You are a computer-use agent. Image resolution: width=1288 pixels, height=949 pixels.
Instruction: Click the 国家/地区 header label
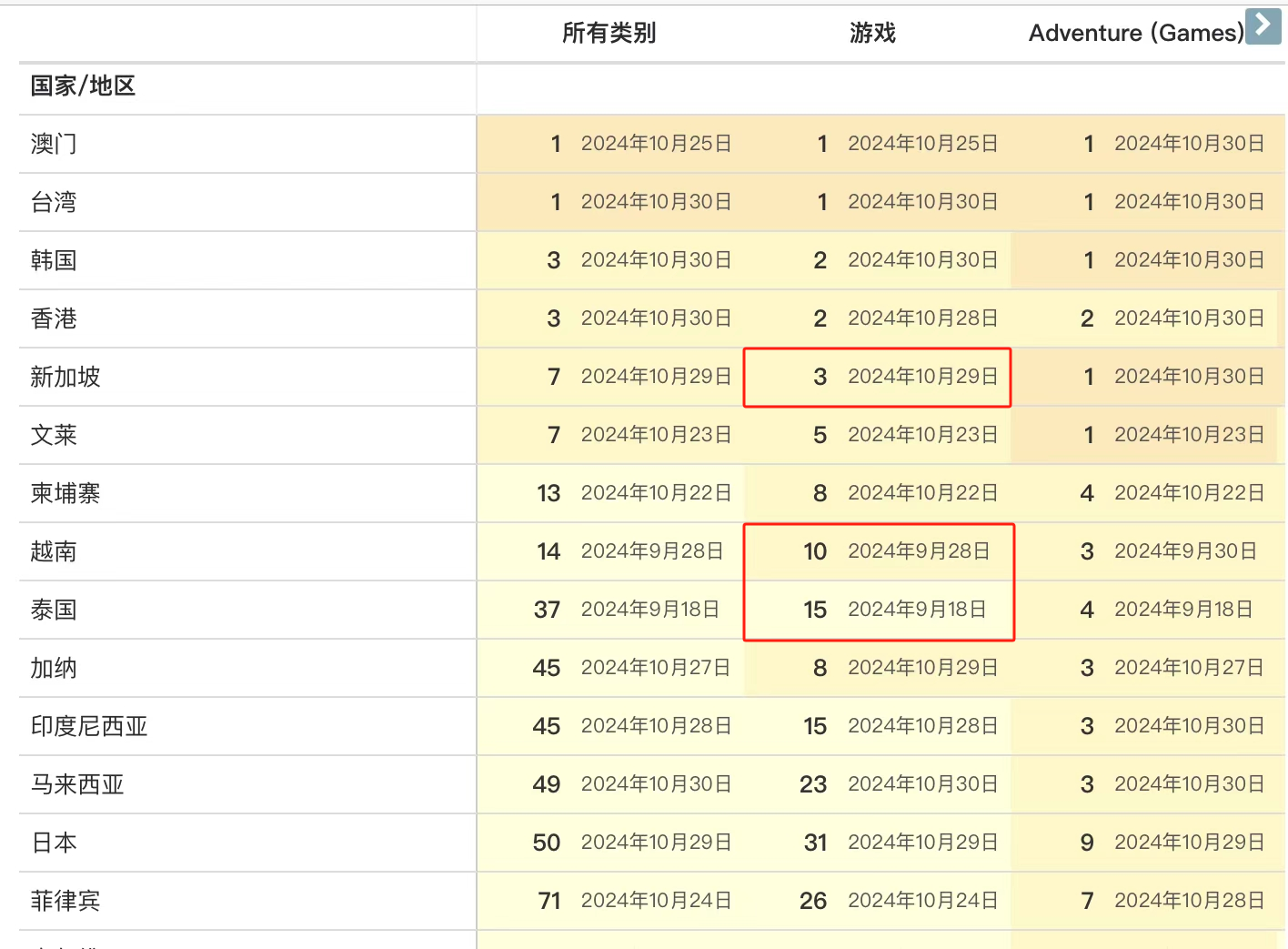pyautogui.click(x=83, y=86)
